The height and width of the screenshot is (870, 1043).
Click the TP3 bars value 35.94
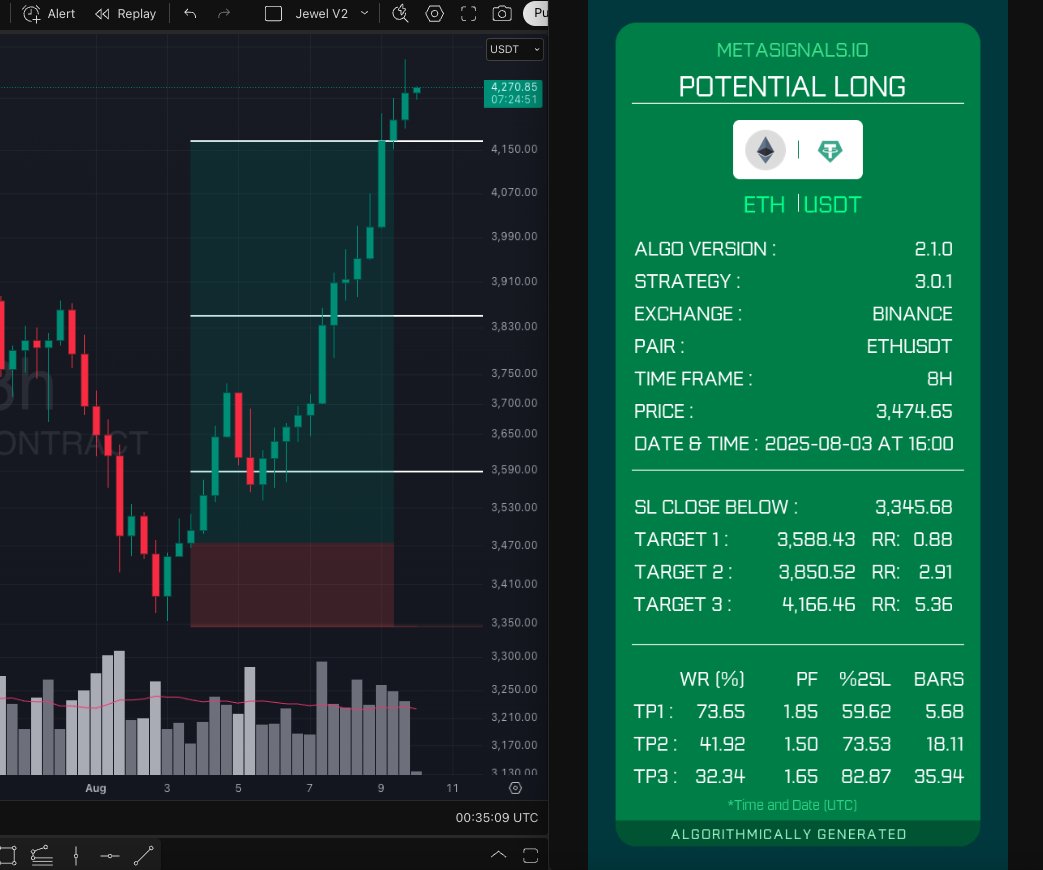(x=939, y=776)
